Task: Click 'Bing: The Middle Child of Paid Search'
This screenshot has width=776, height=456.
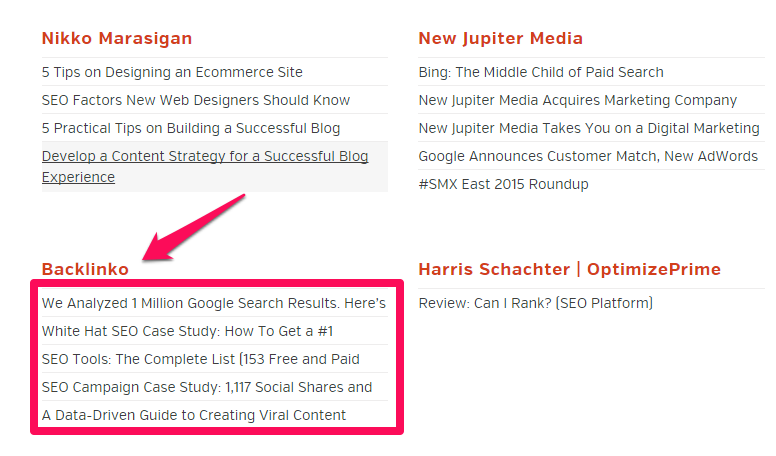Action: [x=541, y=72]
